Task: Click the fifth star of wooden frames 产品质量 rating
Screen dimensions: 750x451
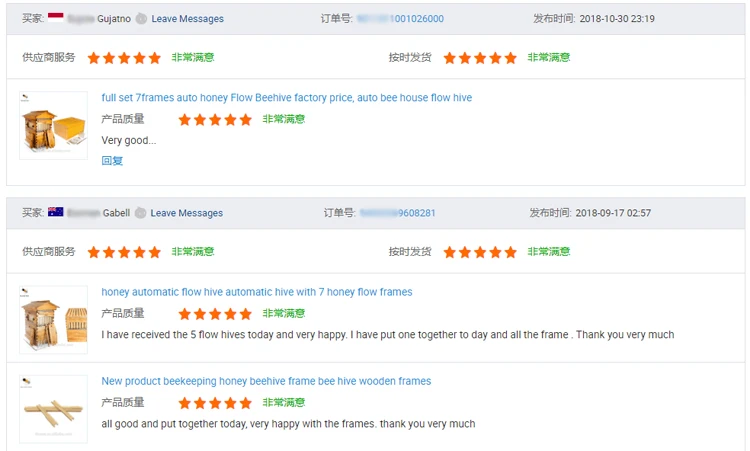Action: pyautogui.click(x=245, y=403)
